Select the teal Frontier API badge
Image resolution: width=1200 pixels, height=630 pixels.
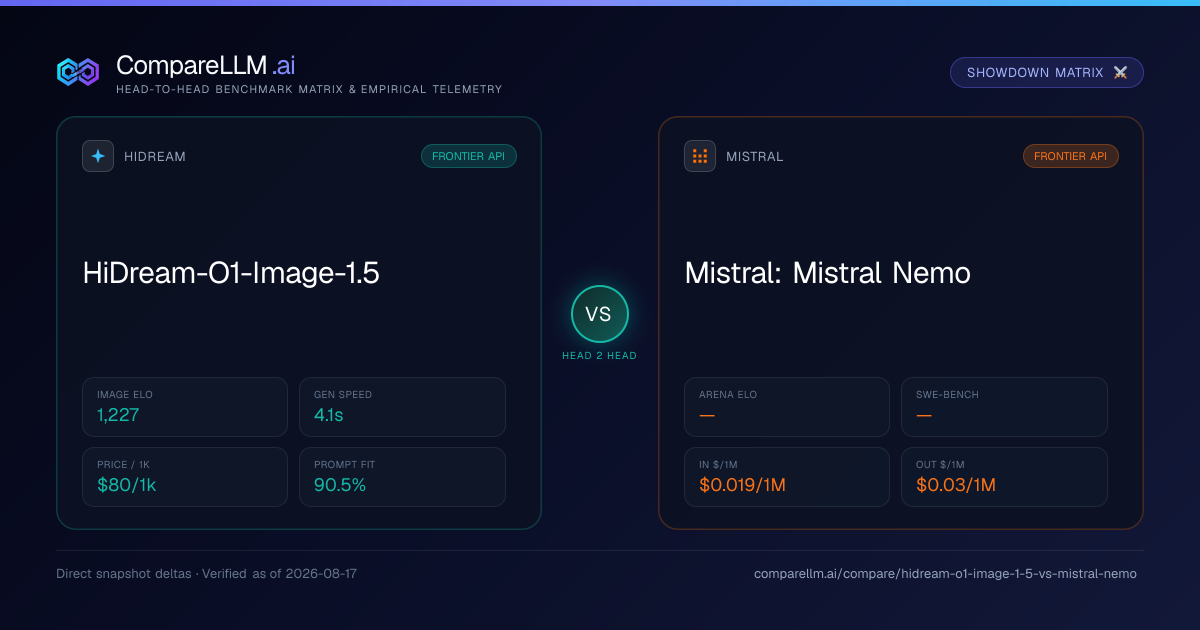click(x=469, y=156)
